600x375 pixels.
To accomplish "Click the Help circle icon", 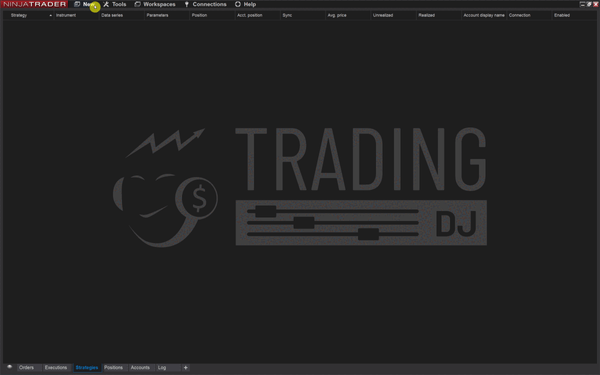I will pos(238,4).
